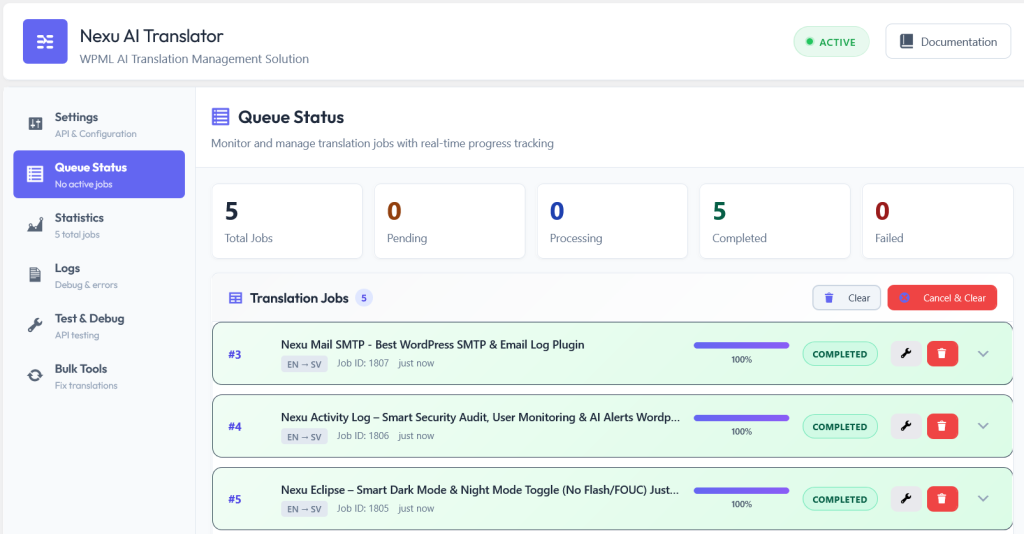This screenshot has width=1024, height=534.
Task: Click the red Cancel & Clear button
Action: 942,298
